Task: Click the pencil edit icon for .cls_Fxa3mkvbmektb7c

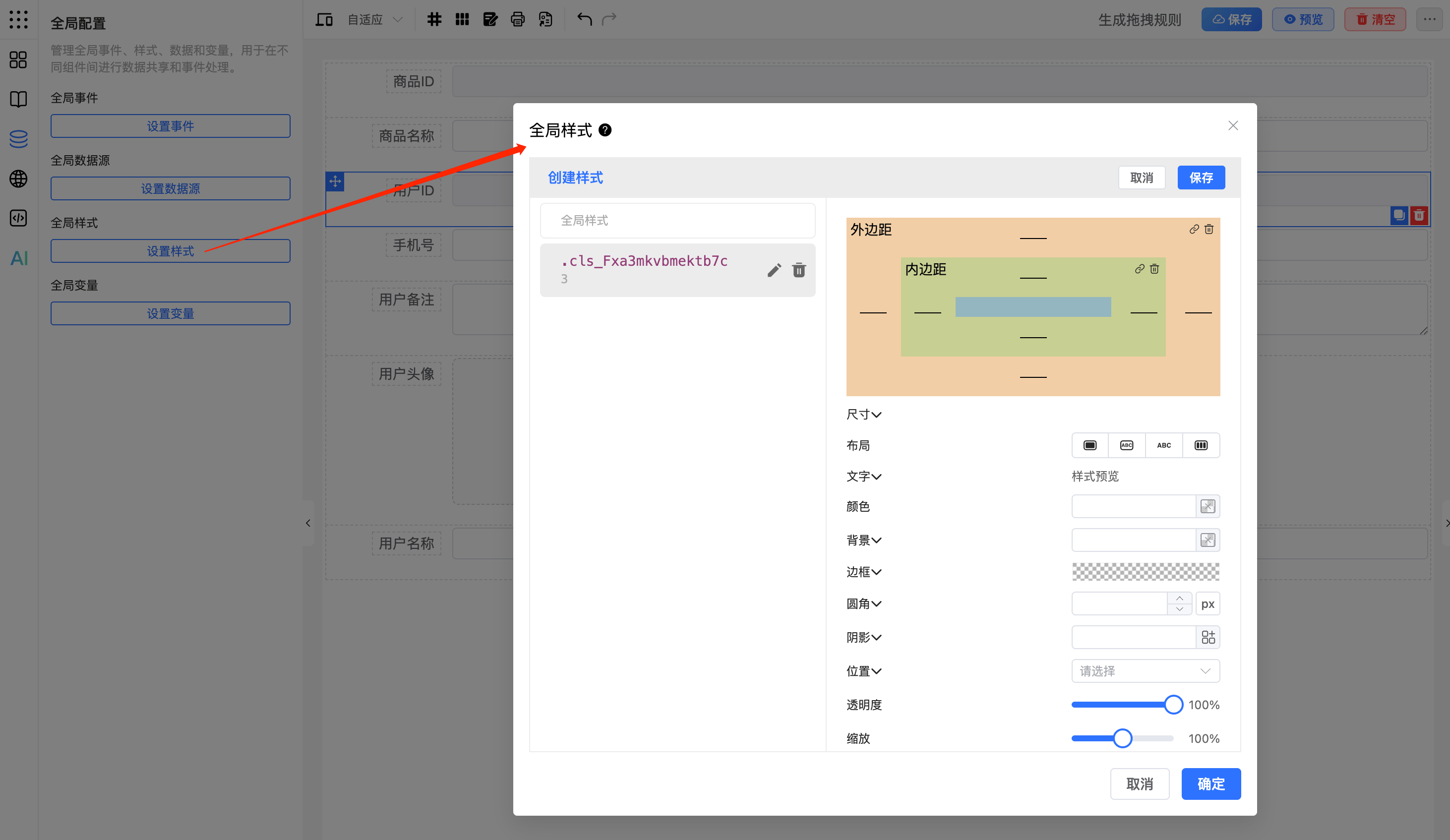Action: pyautogui.click(x=774, y=270)
